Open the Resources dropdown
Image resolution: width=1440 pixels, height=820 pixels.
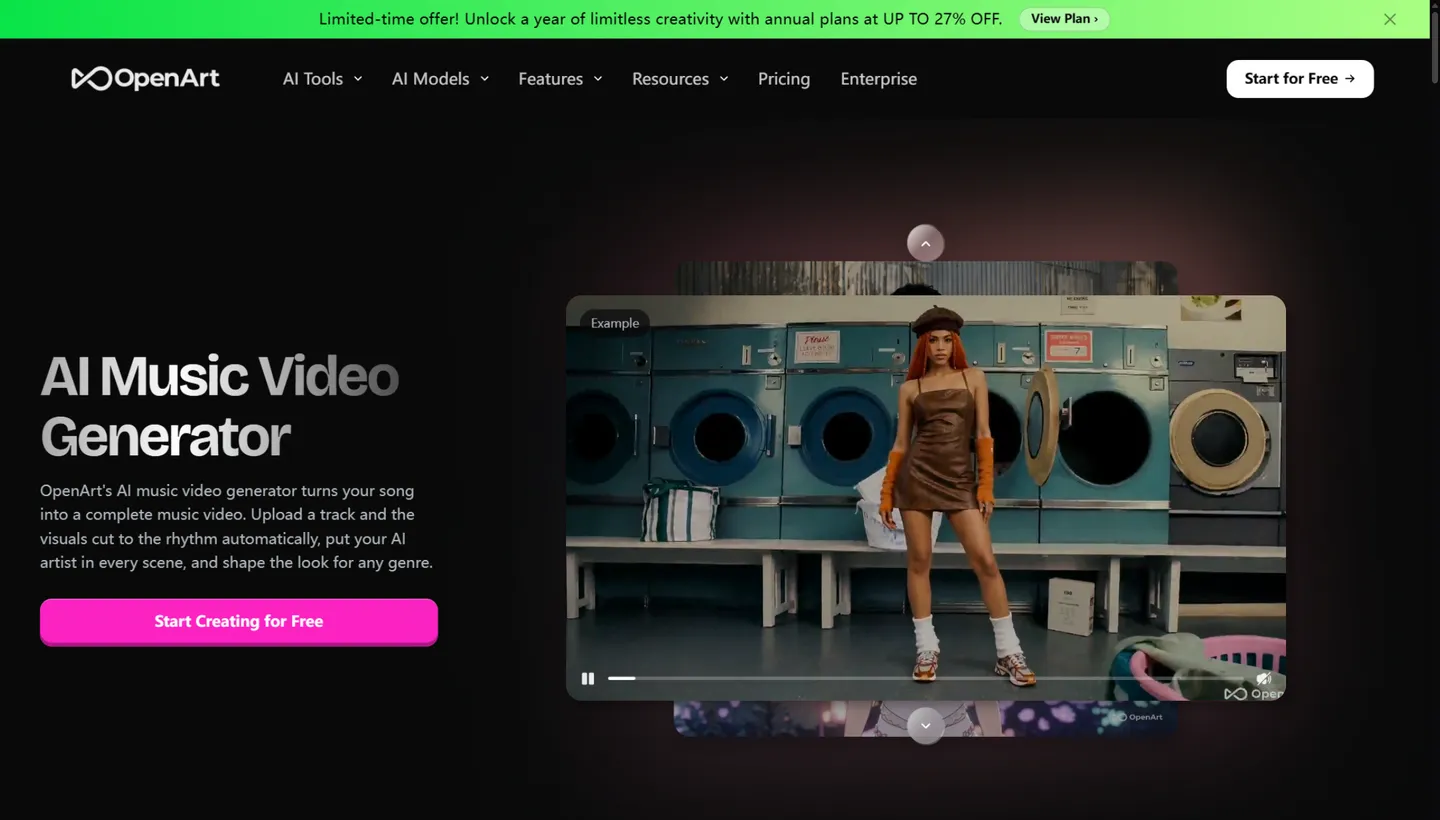680,79
